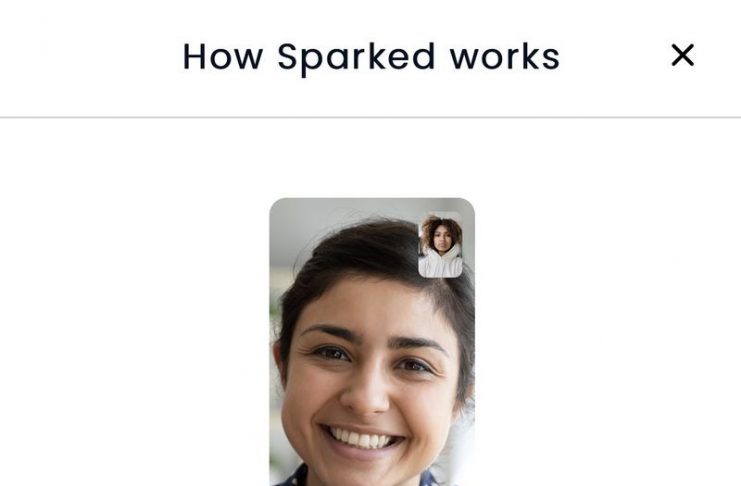
Task: Tap the white hoodie in the inset thumbnail
Action: point(440,264)
